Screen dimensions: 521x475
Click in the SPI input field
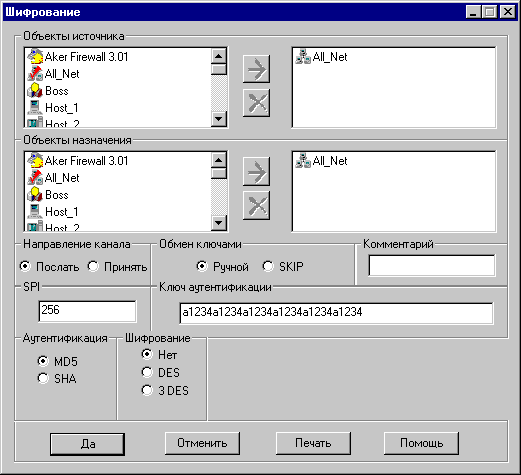(87, 311)
